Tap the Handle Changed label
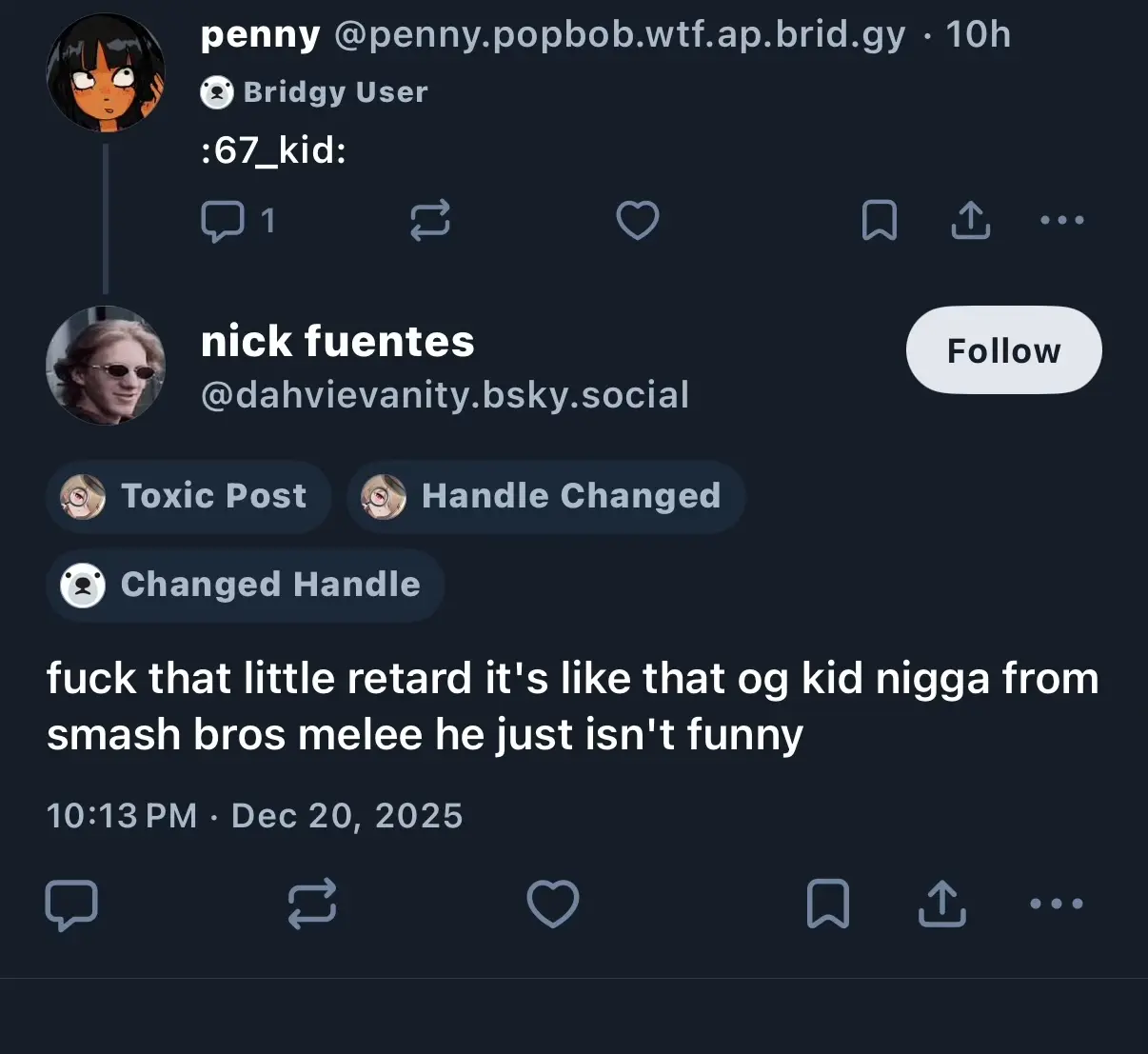Viewport: 1148px width, 1054px height. [x=545, y=496]
